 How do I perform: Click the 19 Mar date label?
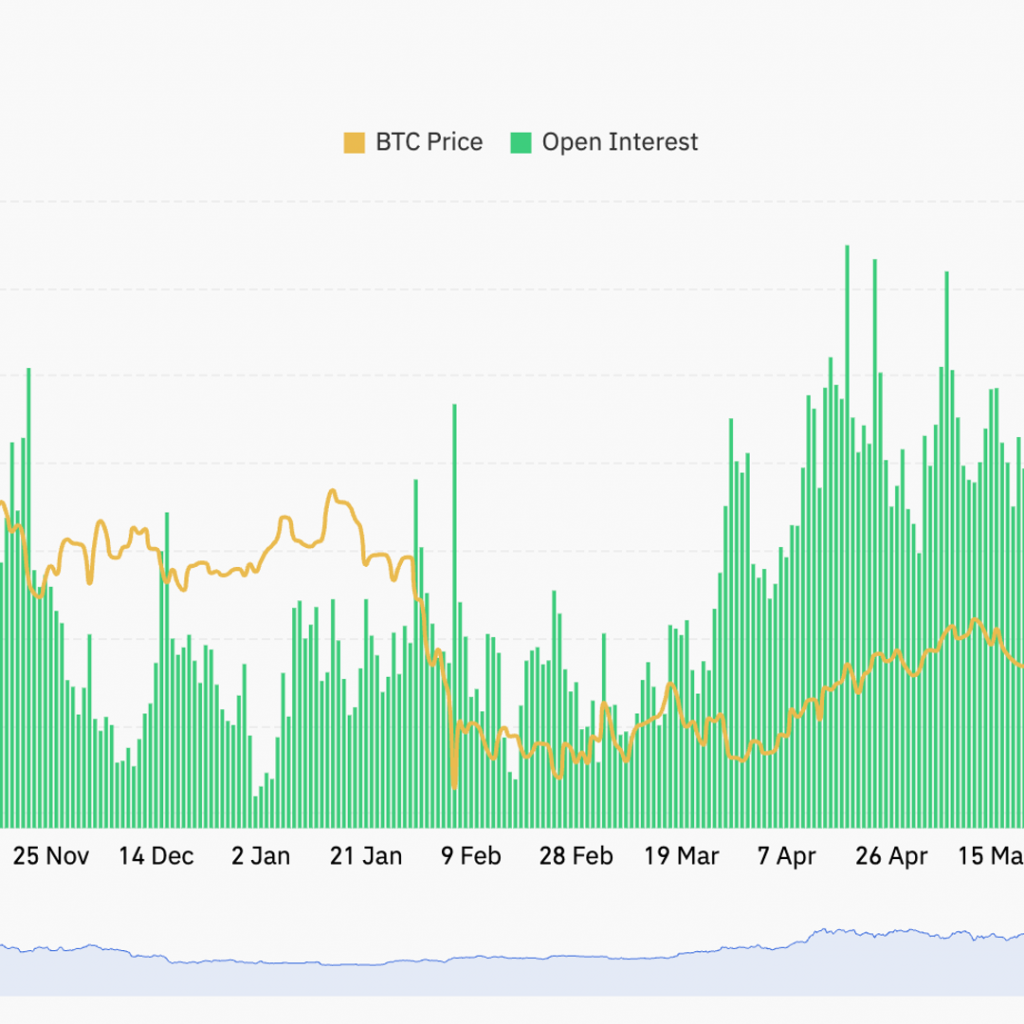681,856
